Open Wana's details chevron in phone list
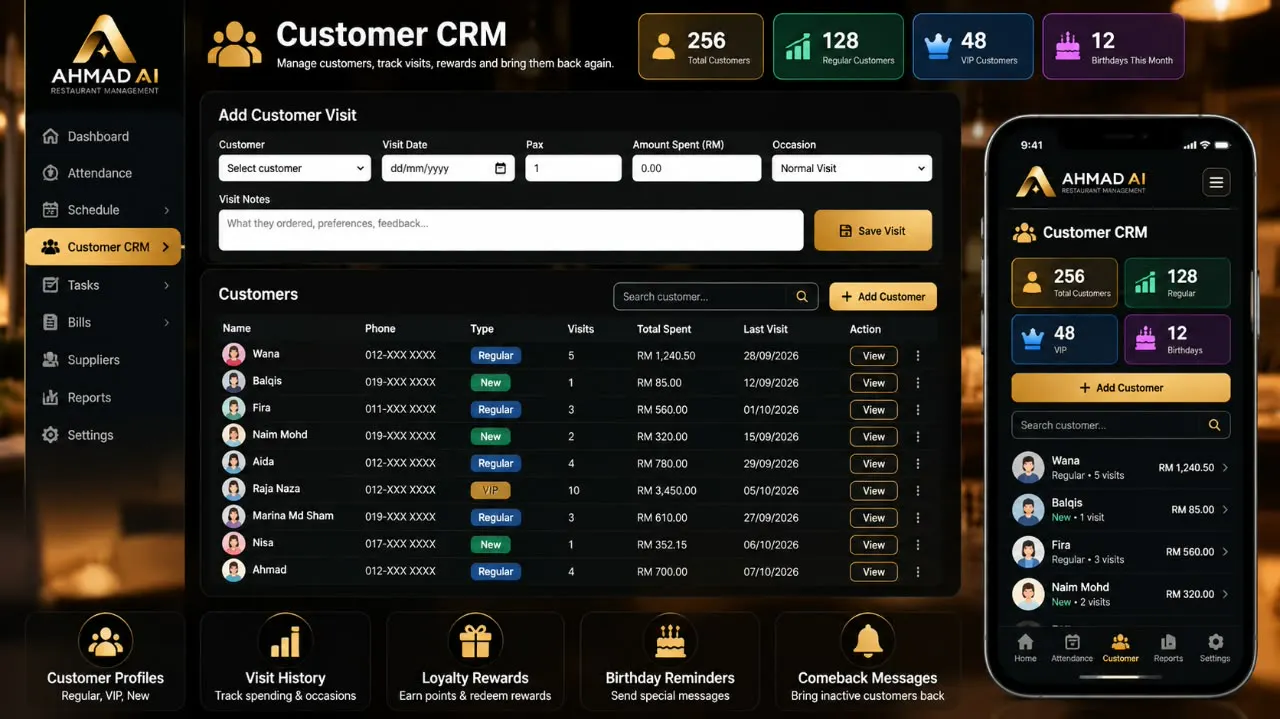 pos(1226,468)
